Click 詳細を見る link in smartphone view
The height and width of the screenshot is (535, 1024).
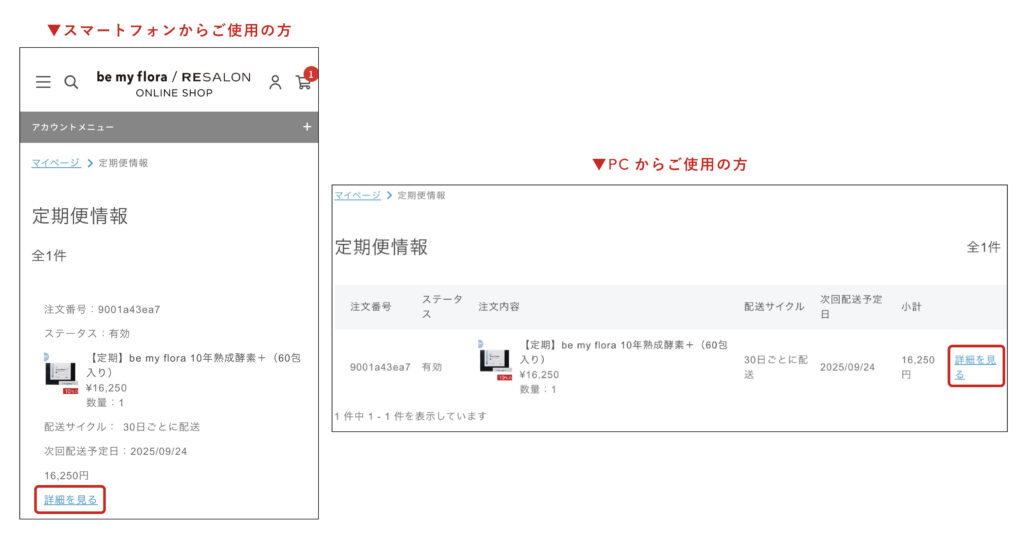[x=71, y=499]
